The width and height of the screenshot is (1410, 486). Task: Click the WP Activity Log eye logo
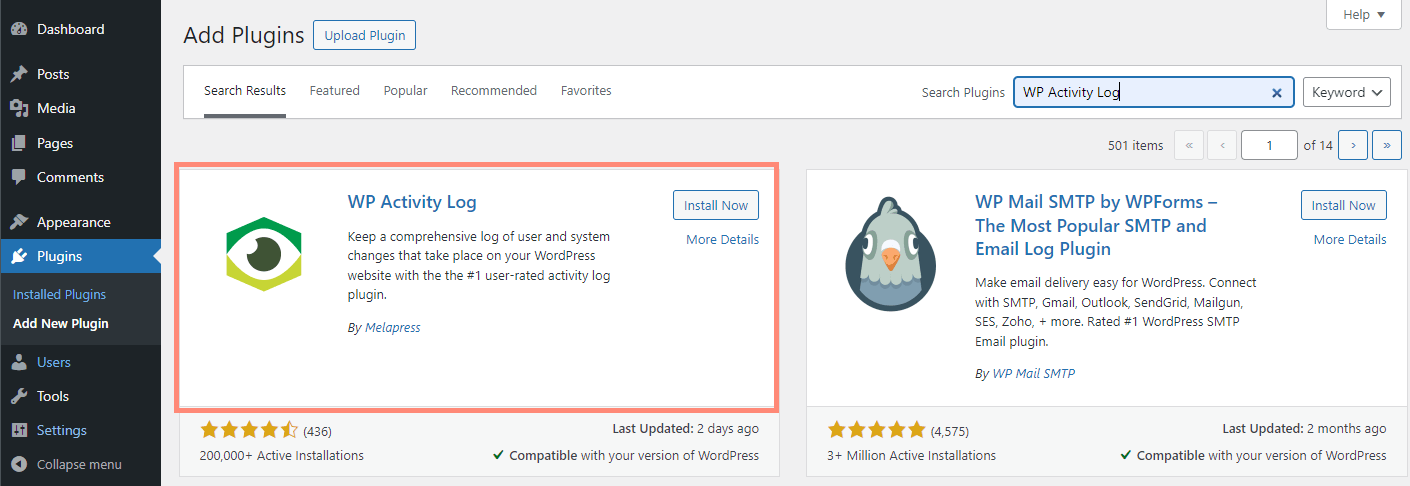(263, 254)
